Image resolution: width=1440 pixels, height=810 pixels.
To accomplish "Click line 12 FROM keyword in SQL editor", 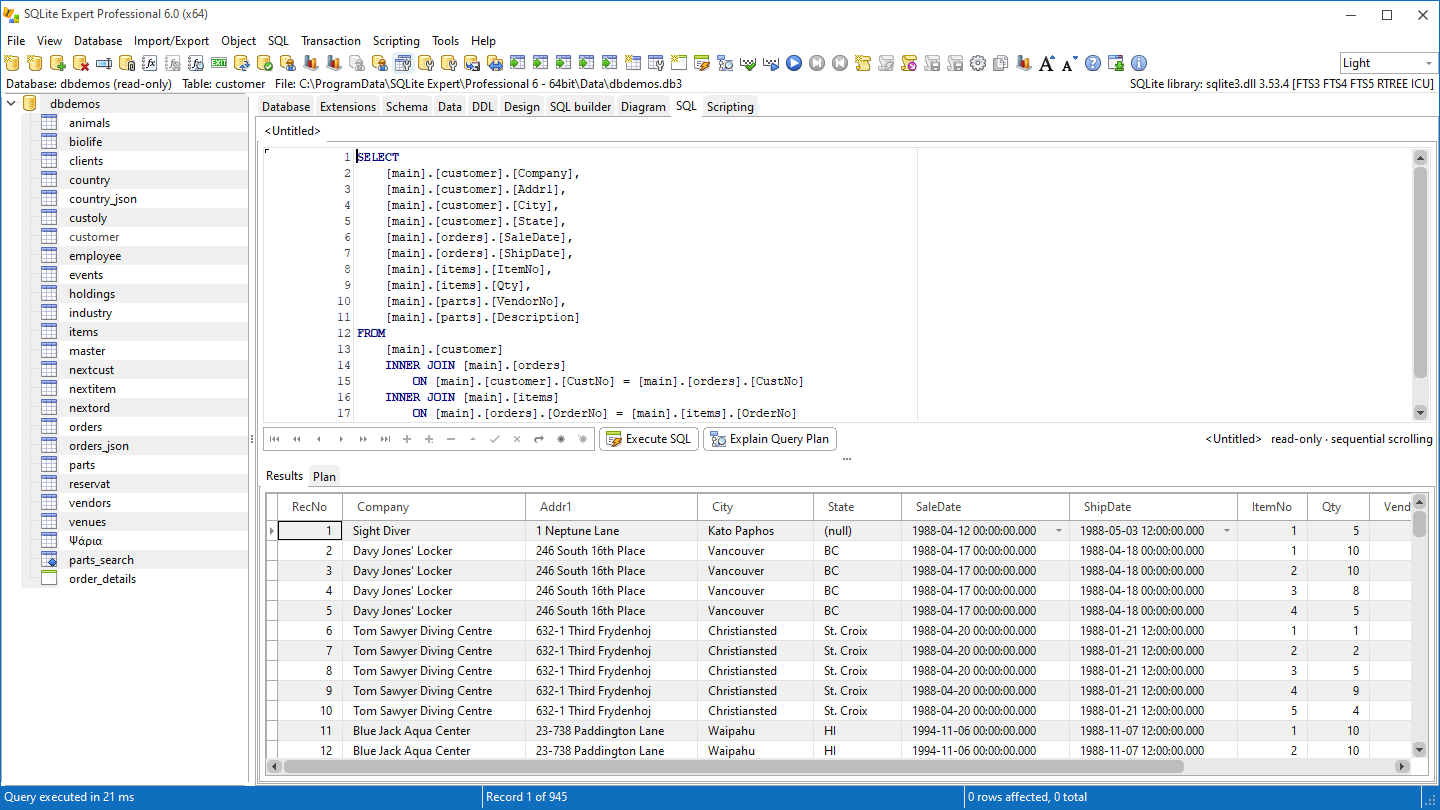I will tap(371, 333).
